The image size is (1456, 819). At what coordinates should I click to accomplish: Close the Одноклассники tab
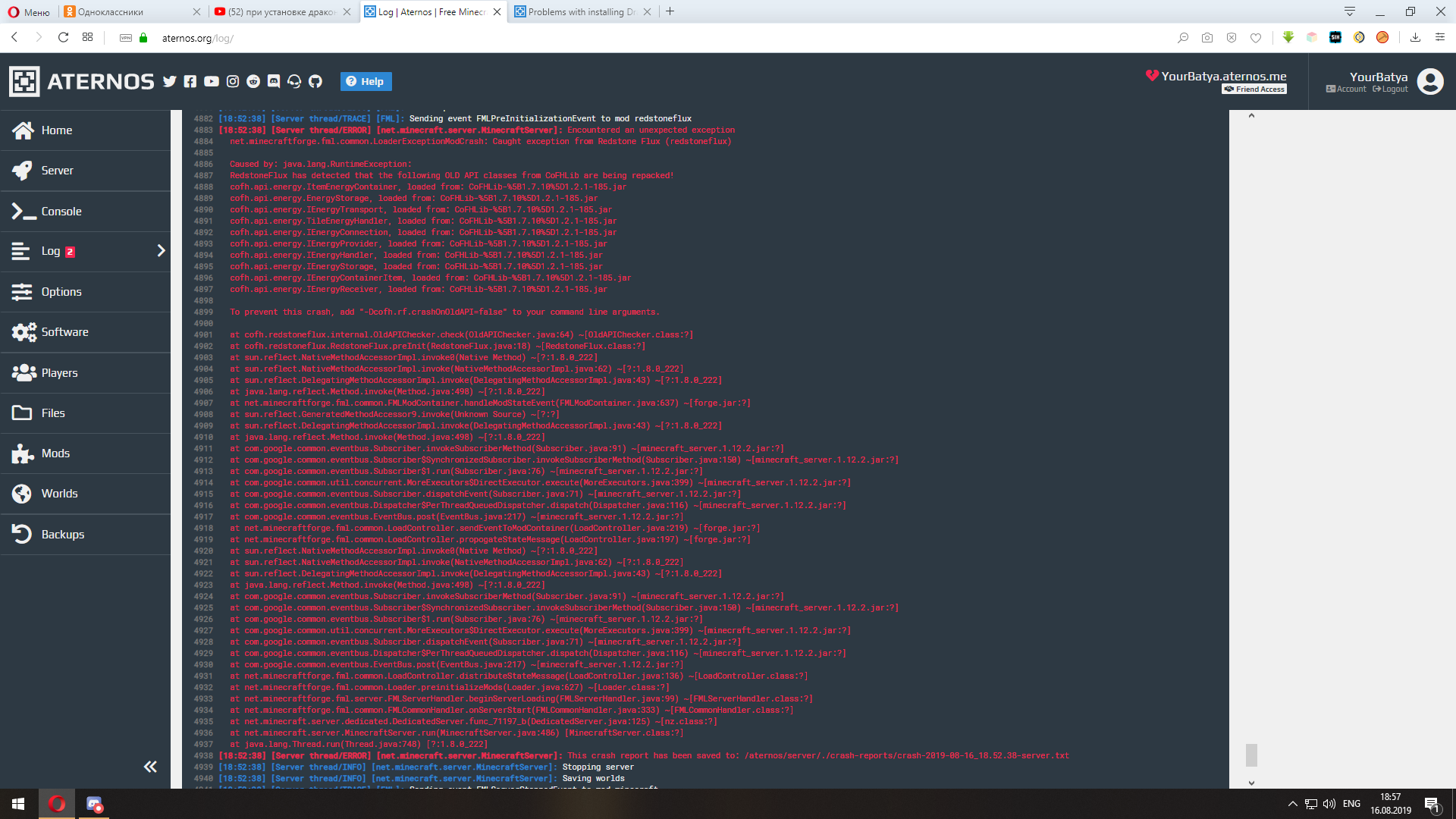(196, 12)
